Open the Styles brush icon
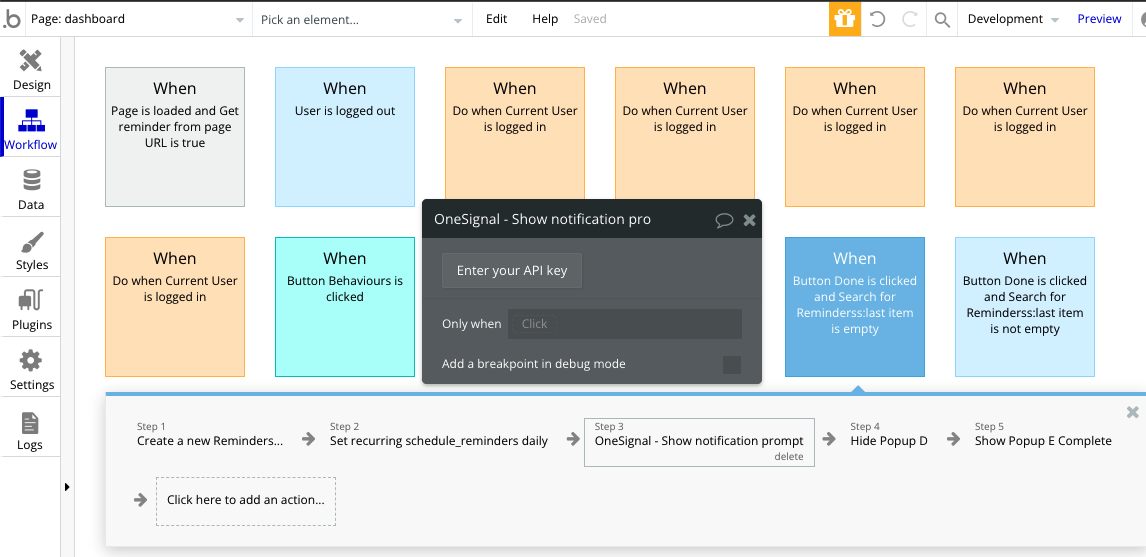The image size is (1146, 557). [x=31, y=250]
